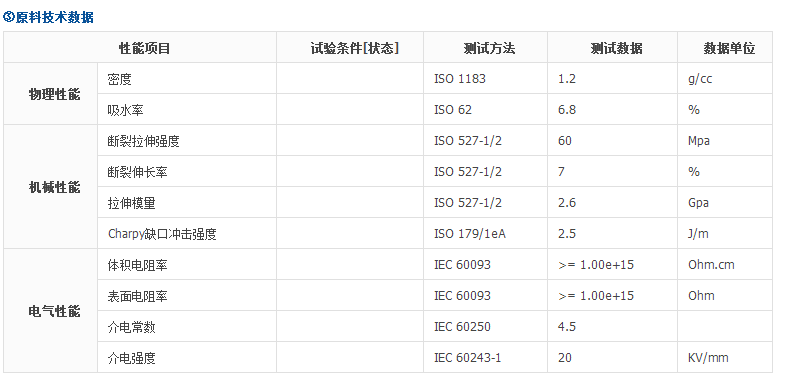This screenshot has width=787, height=386.
Task: Select ISO 1183 test method cell
Action: (485, 78)
